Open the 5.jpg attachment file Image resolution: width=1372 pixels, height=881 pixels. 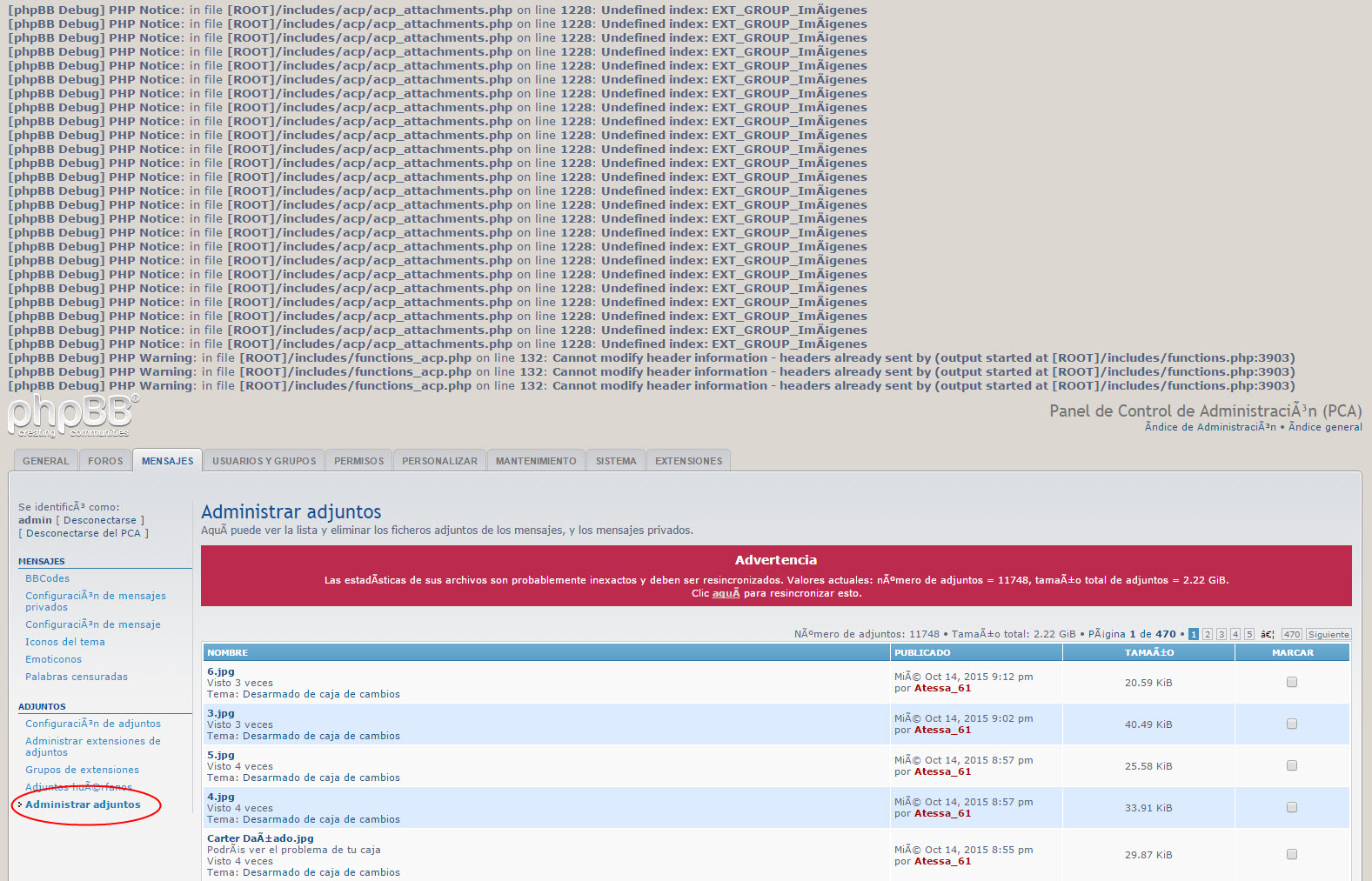(221, 755)
